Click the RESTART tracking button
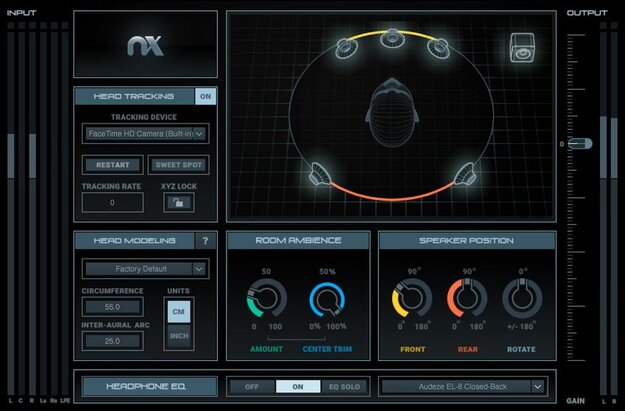Viewport: 625px width, 411px height. tap(113, 165)
